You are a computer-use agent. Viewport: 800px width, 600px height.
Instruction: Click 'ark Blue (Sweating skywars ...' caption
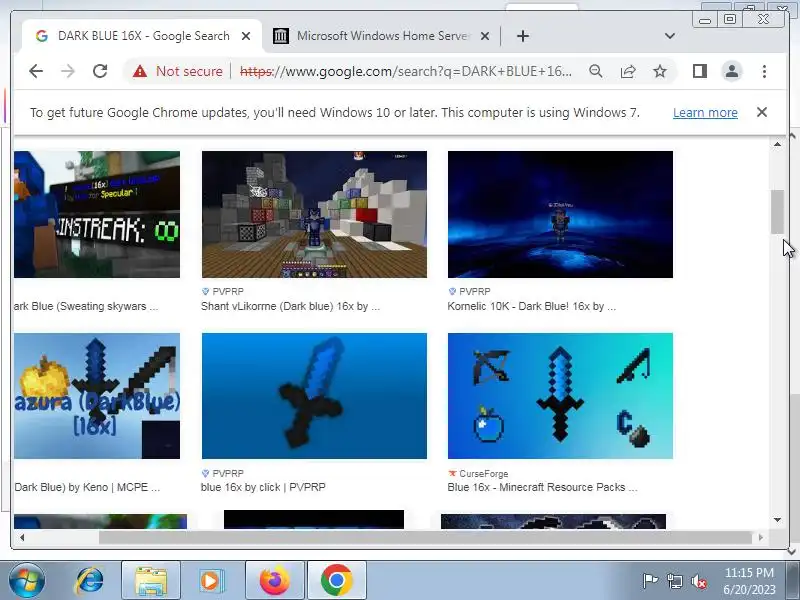(86, 306)
